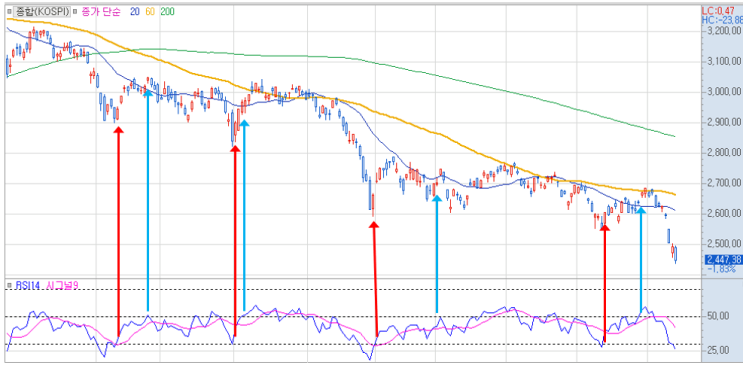Screen dimensions: 743x365
Task: Click the current price tag 2,447.38
Action: click(724, 259)
